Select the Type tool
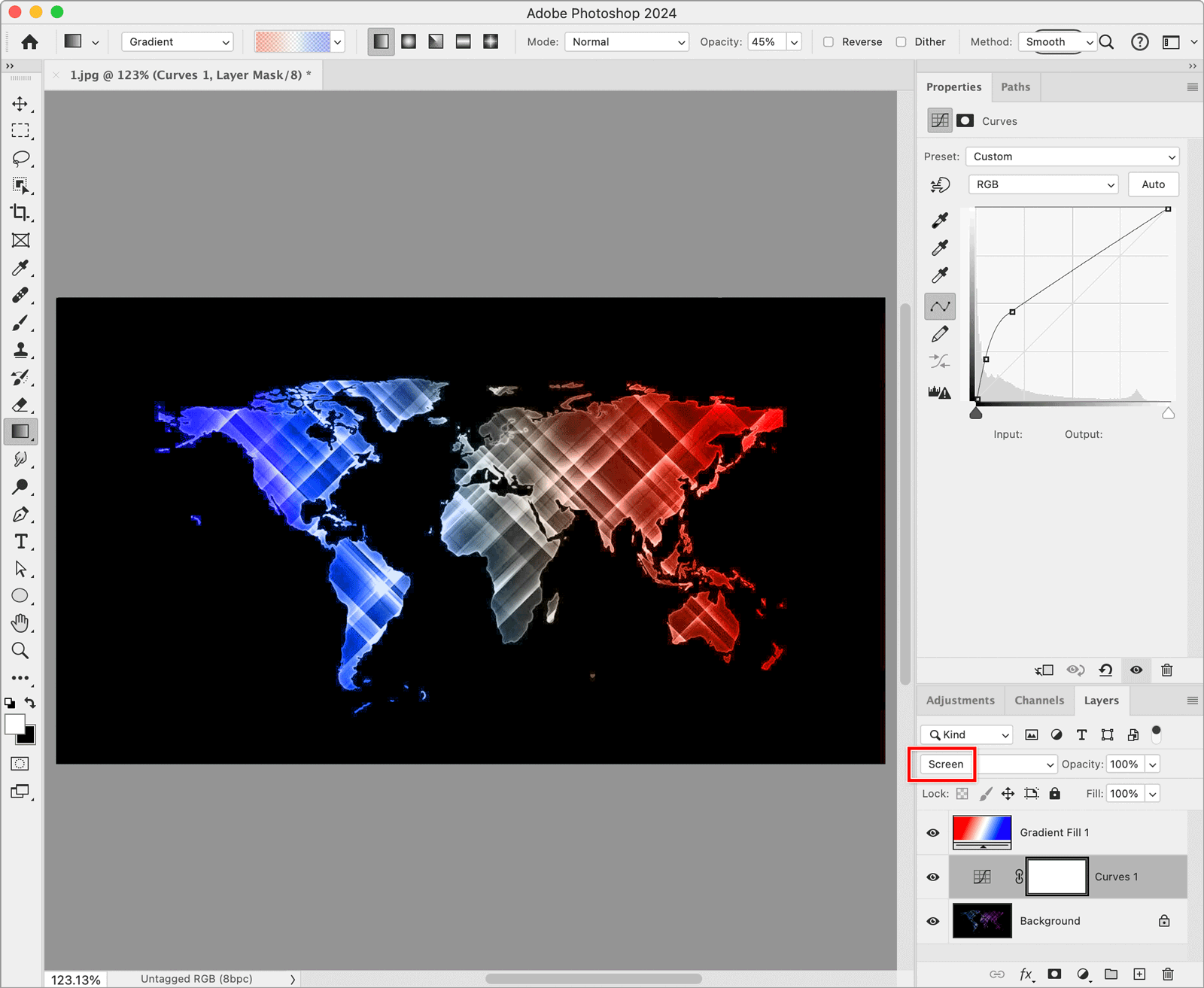 pos(20,541)
